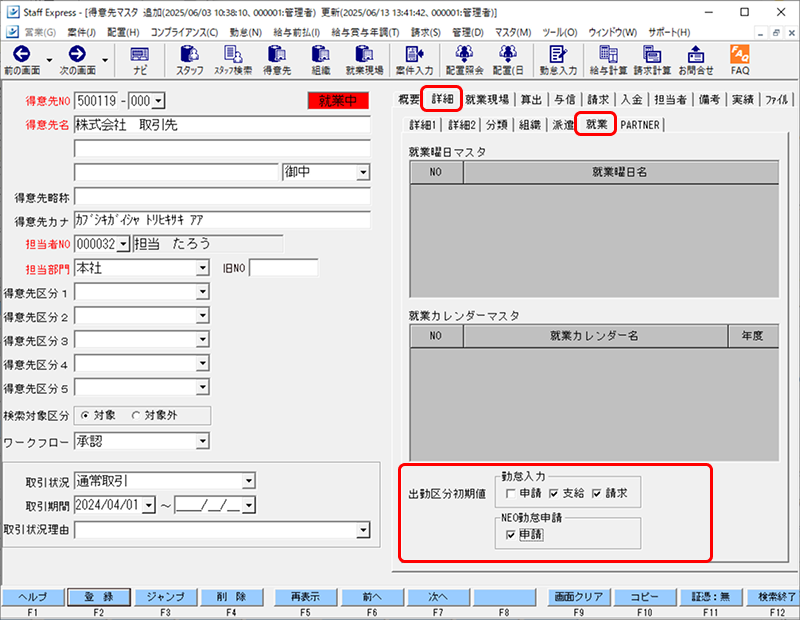
Task: Switch to the 就業現場 tab
Action: [x=487, y=99]
